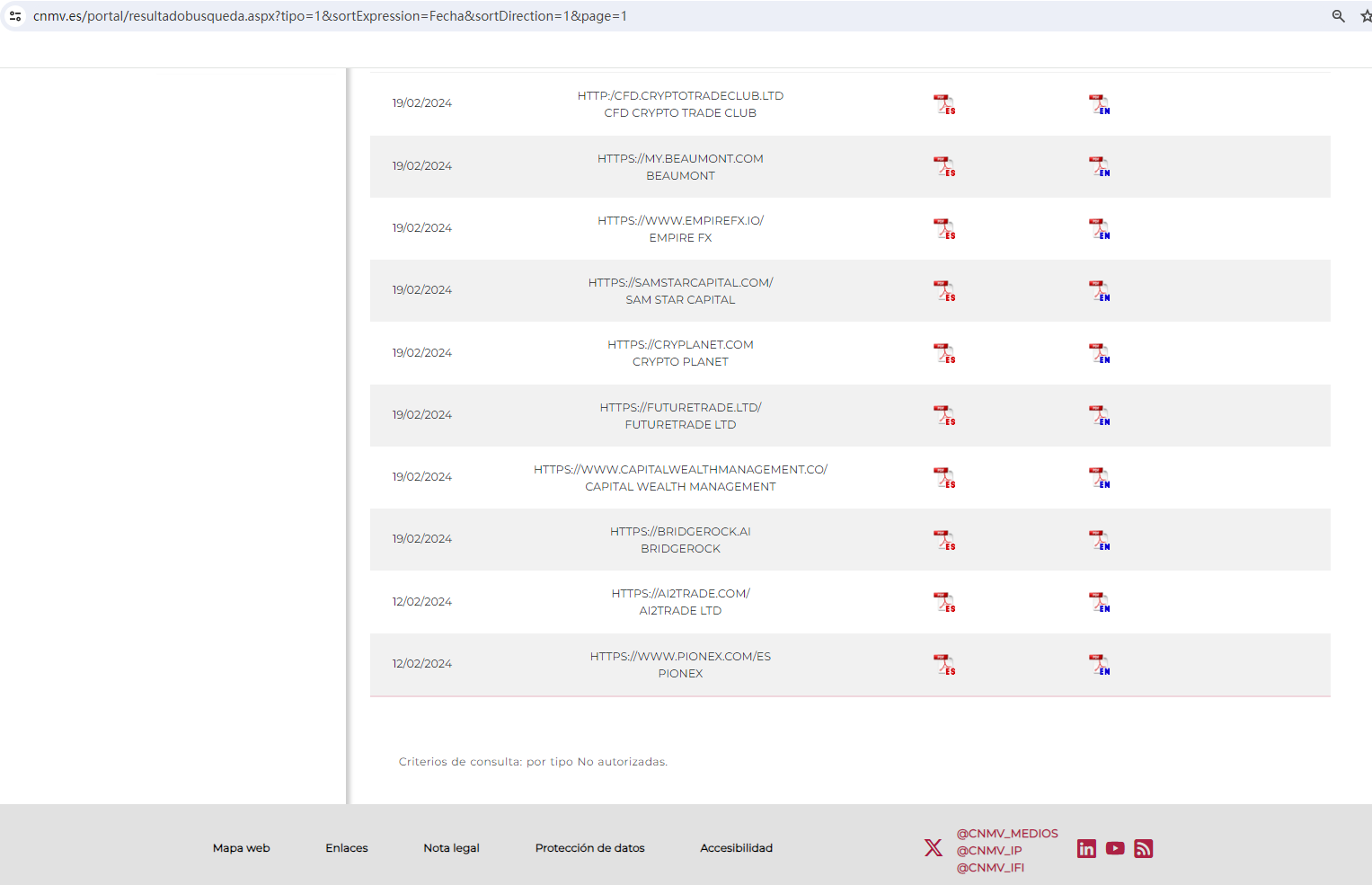Viewport: 1372px width, 885px height.
Task: Click the 12/02/2024 date in AI2Trade row
Action: (x=421, y=602)
